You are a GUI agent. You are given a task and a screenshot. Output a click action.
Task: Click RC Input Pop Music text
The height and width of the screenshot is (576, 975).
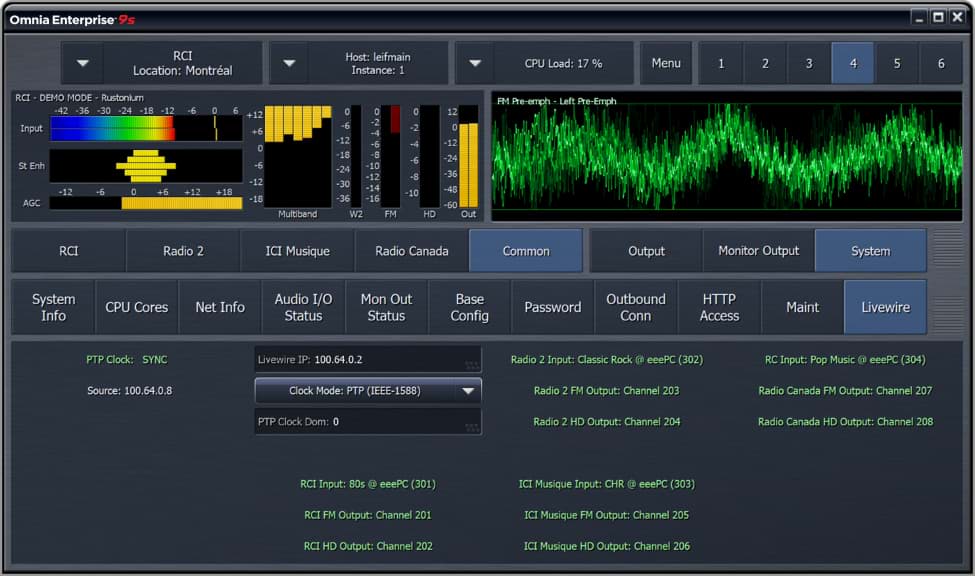coord(845,360)
